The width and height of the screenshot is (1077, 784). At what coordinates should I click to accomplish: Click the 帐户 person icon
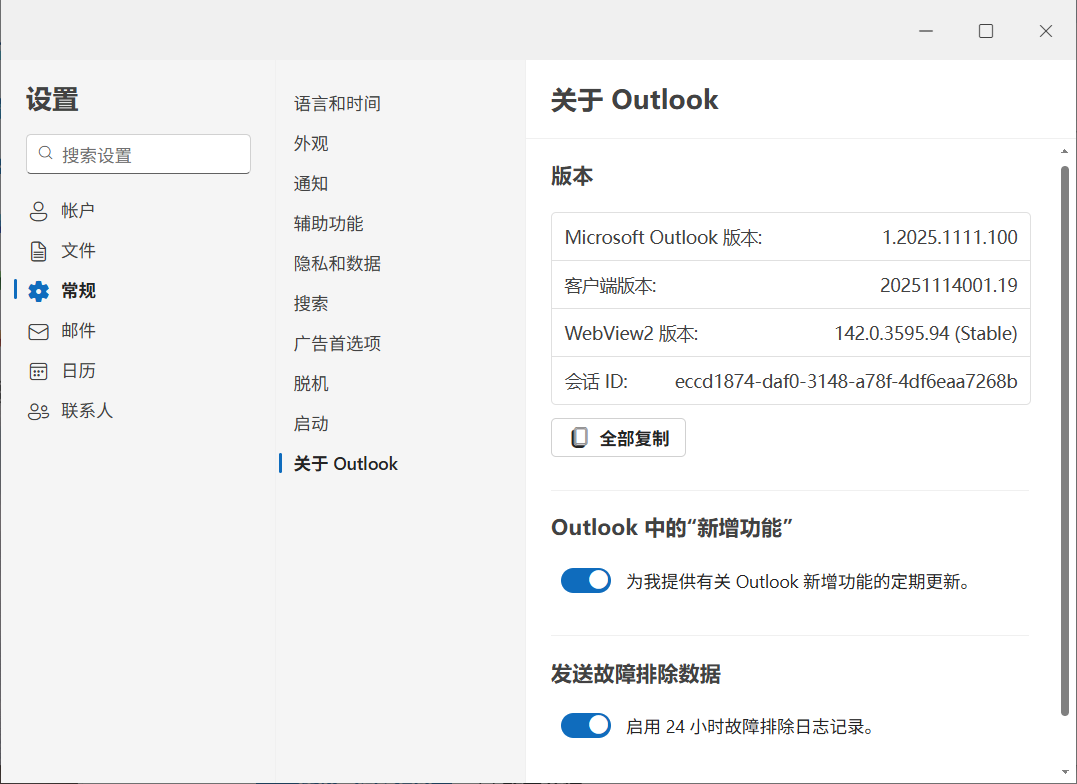pyautogui.click(x=38, y=211)
